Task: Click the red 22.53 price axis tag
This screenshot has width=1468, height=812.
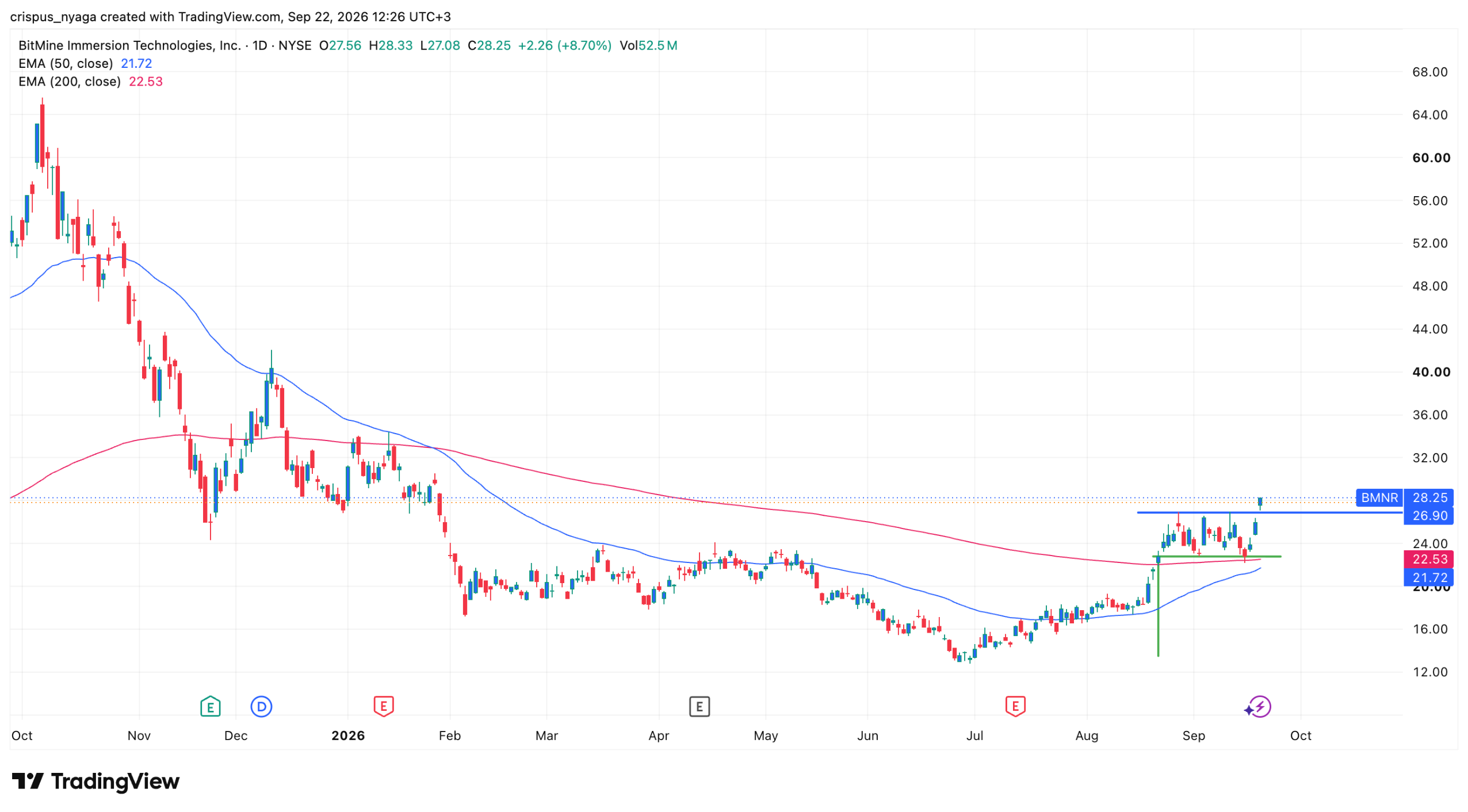Action: [x=1429, y=559]
